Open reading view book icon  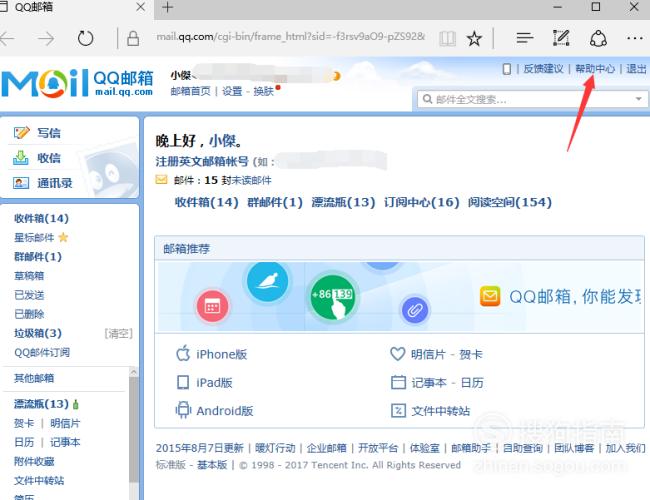tap(447, 39)
